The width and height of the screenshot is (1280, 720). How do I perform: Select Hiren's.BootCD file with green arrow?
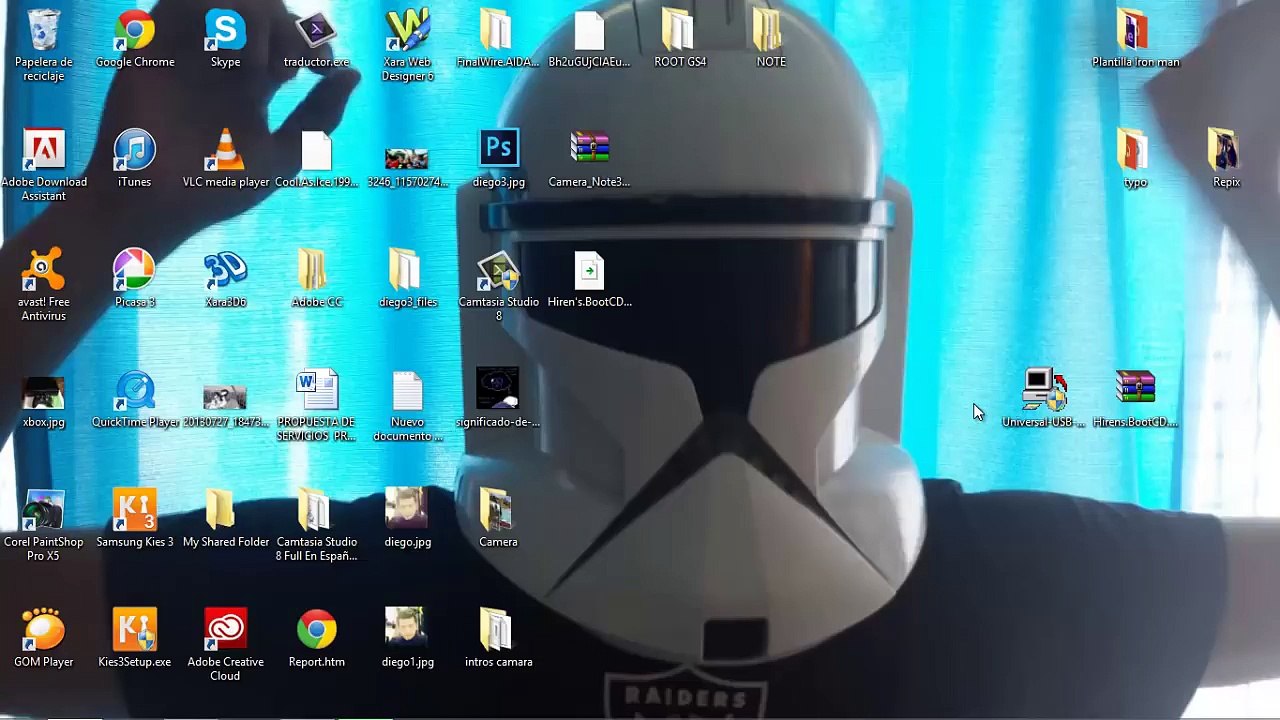point(589,270)
